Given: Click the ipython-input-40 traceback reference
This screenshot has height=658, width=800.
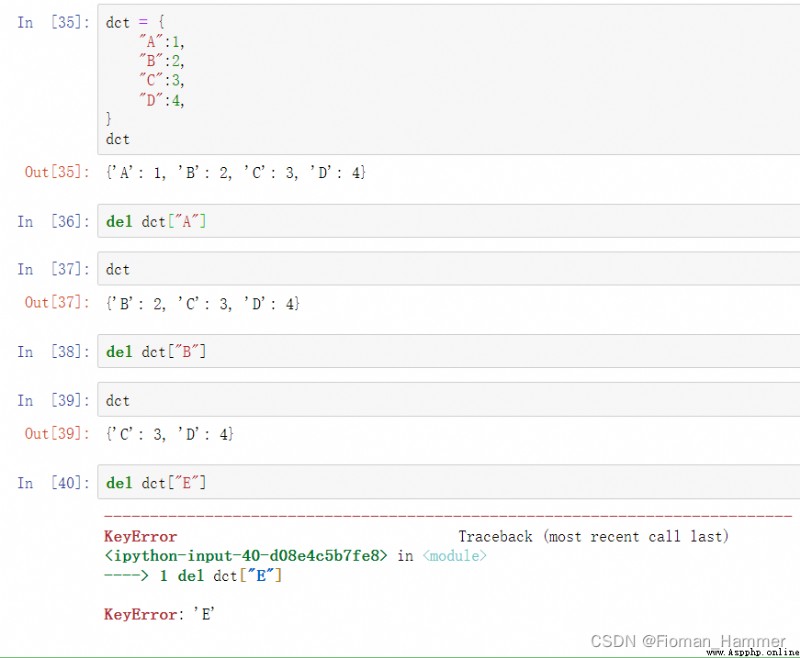Looking at the screenshot, I should [x=246, y=555].
